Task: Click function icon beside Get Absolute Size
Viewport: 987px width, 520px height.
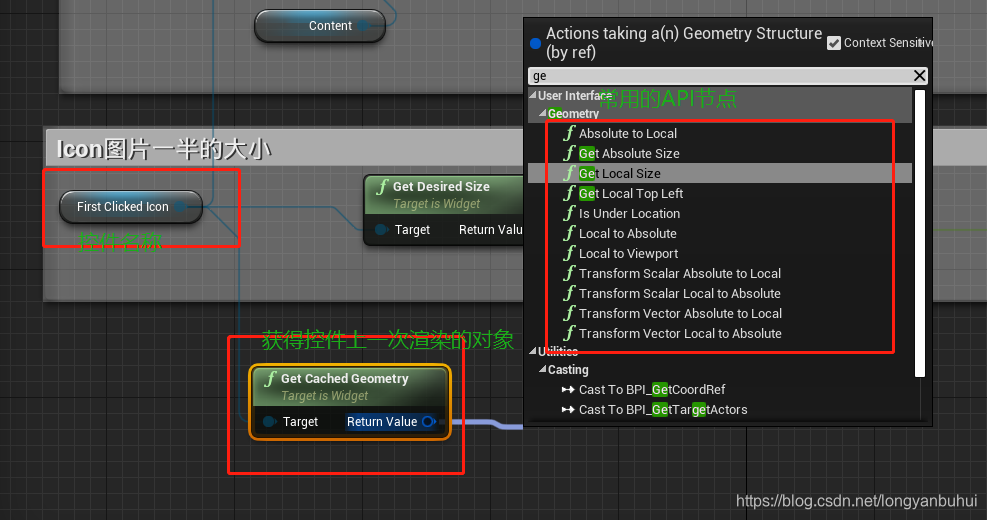Action: click(570, 153)
